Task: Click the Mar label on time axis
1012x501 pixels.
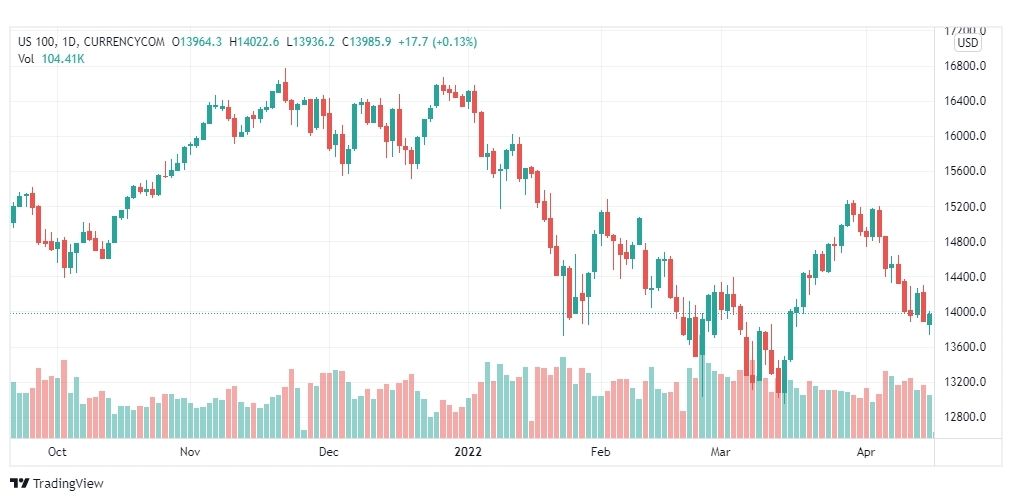Action: pos(720,451)
